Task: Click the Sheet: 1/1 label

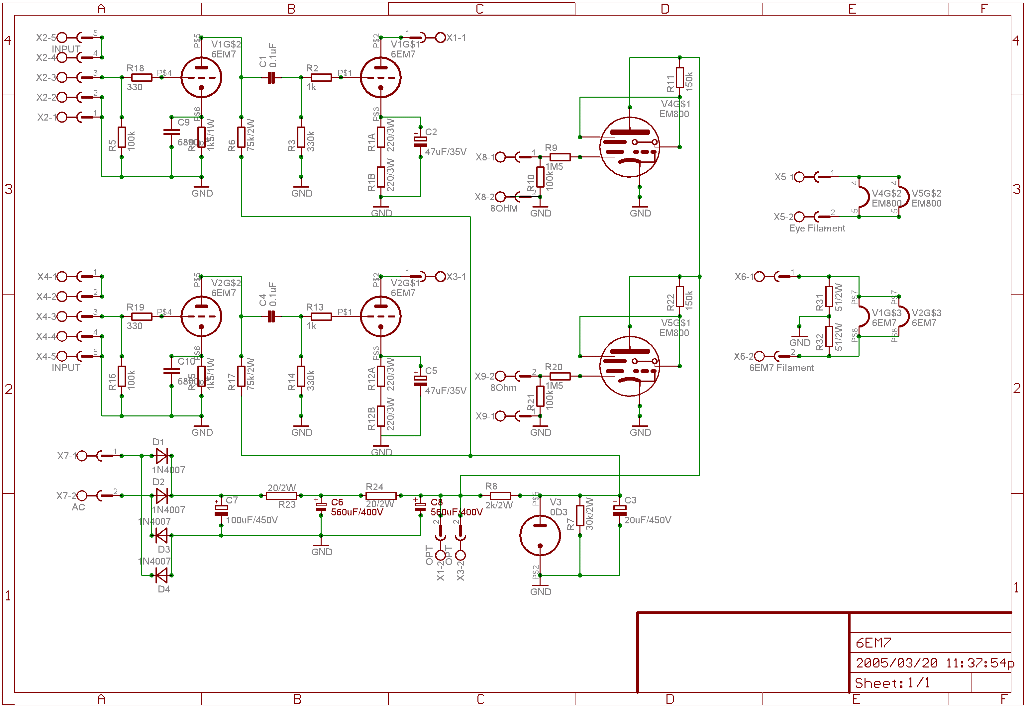Action: point(892,683)
